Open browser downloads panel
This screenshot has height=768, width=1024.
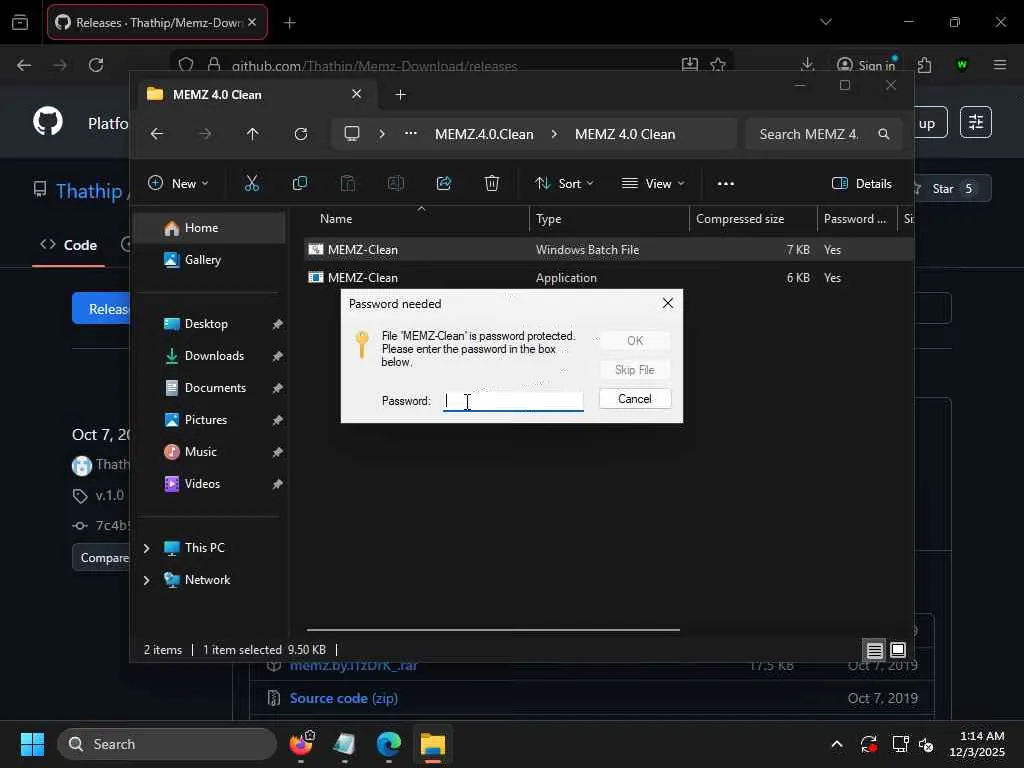click(x=807, y=64)
